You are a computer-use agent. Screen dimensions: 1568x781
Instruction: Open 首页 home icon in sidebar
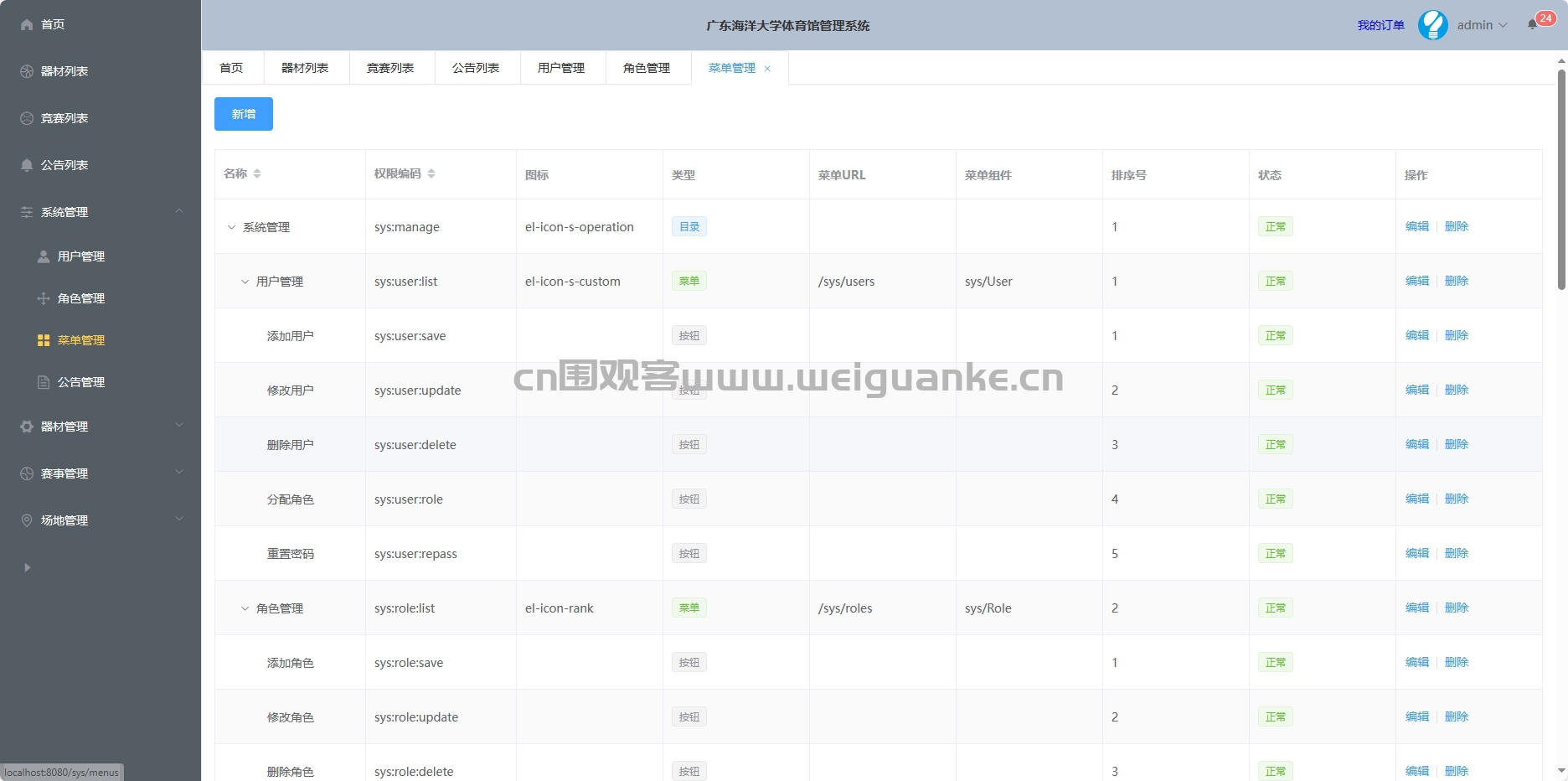(x=27, y=24)
